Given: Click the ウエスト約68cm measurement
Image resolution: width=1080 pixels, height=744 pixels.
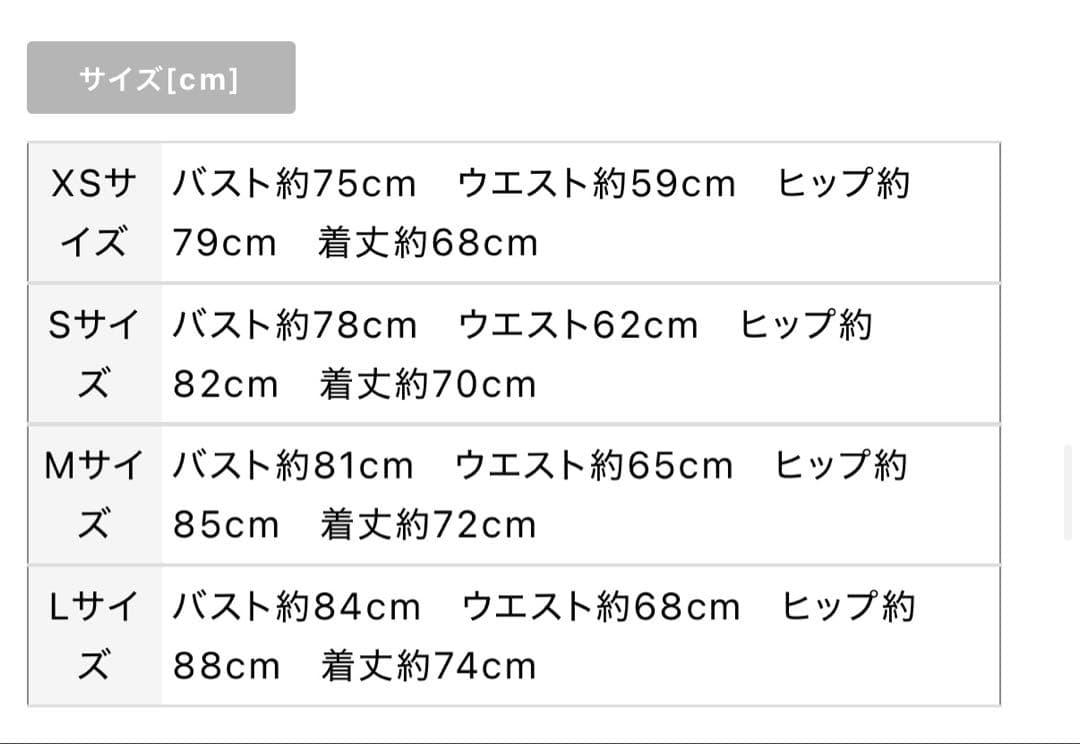Looking at the screenshot, I should [x=601, y=607].
